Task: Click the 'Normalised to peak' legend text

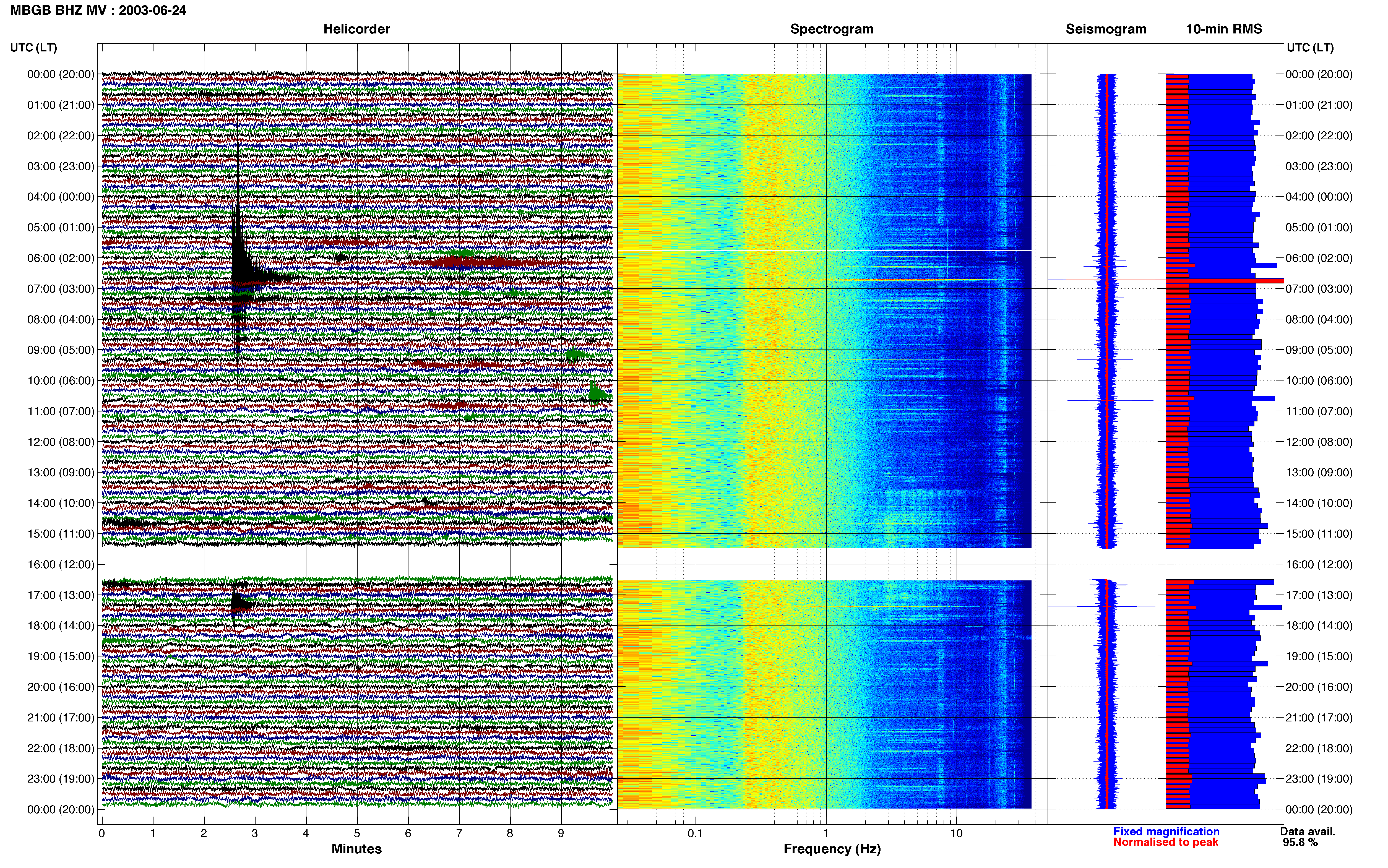Action: tap(1165, 842)
